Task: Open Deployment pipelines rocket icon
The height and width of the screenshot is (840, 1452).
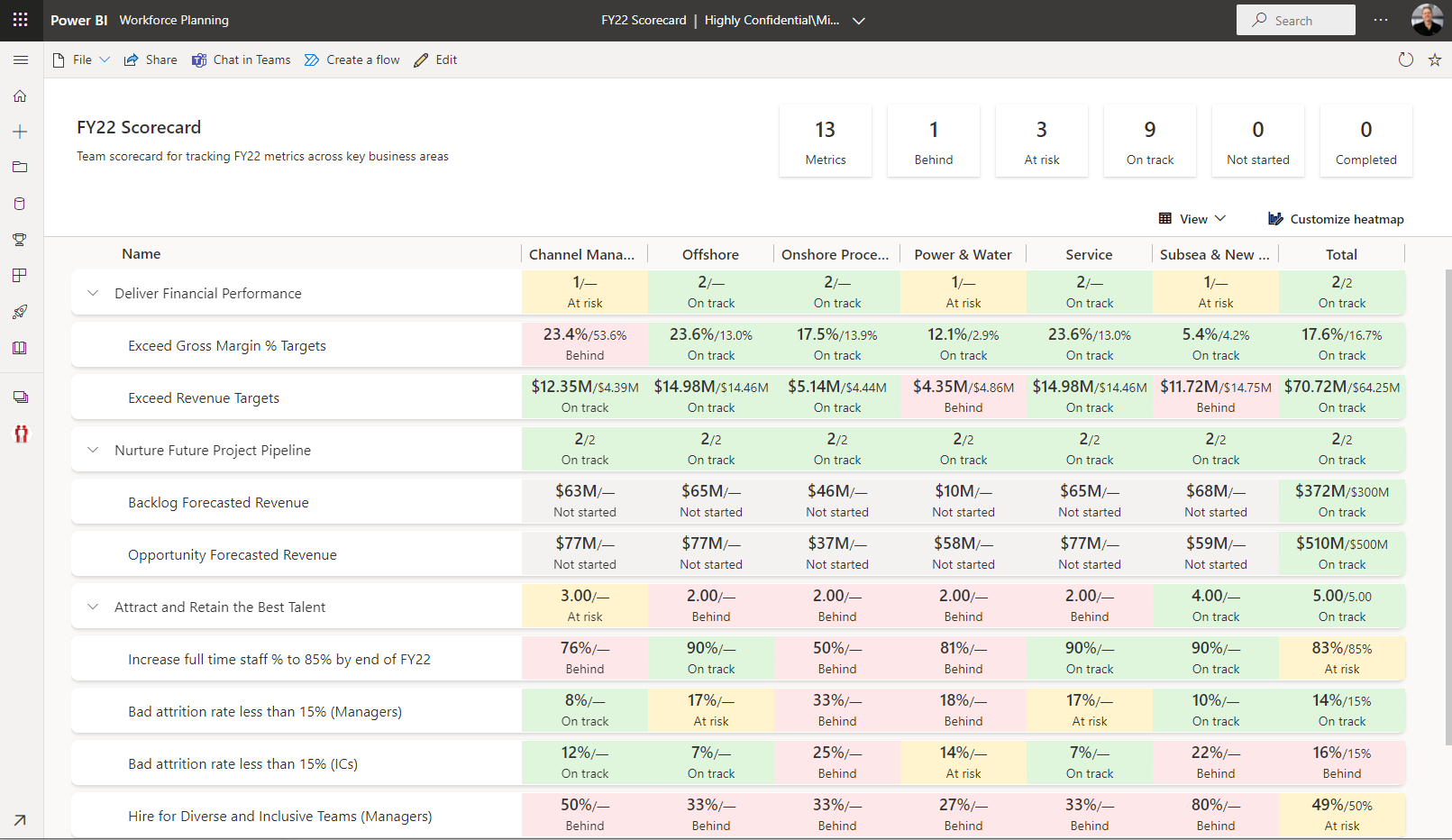Action: (x=20, y=312)
